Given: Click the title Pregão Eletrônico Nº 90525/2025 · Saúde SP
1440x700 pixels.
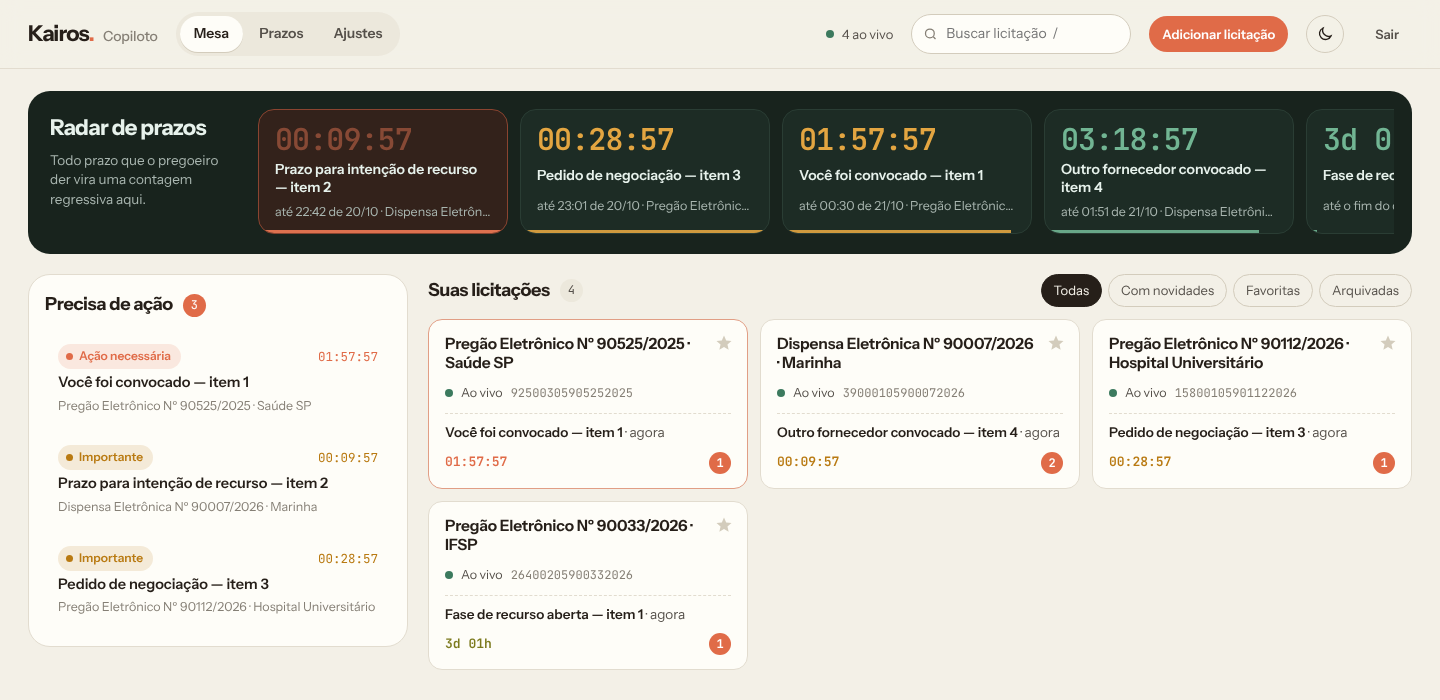Looking at the screenshot, I should [568, 353].
